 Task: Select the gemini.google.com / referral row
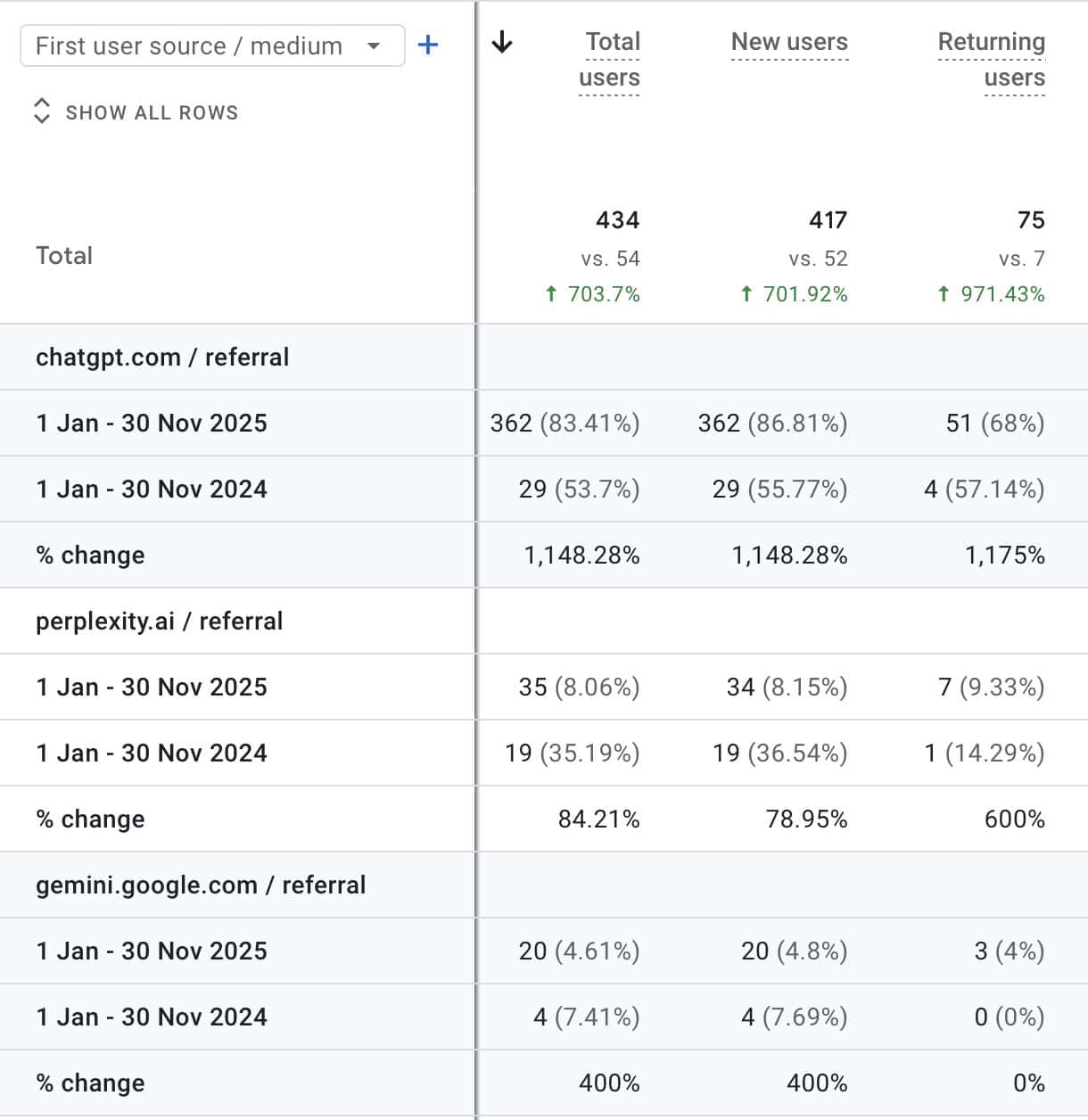[x=201, y=885]
